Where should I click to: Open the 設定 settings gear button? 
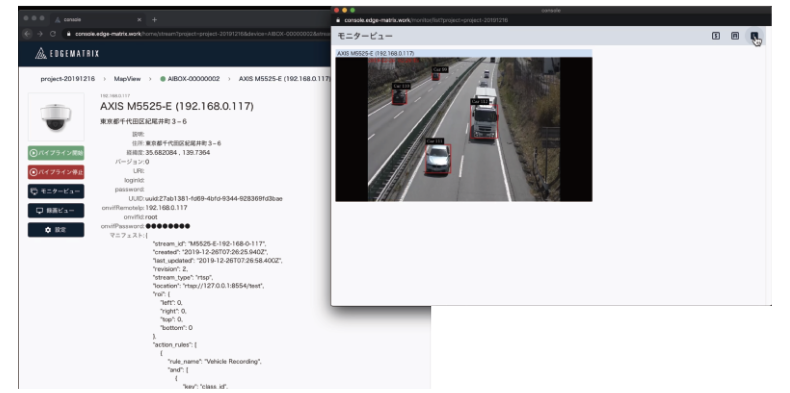click(x=56, y=230)
